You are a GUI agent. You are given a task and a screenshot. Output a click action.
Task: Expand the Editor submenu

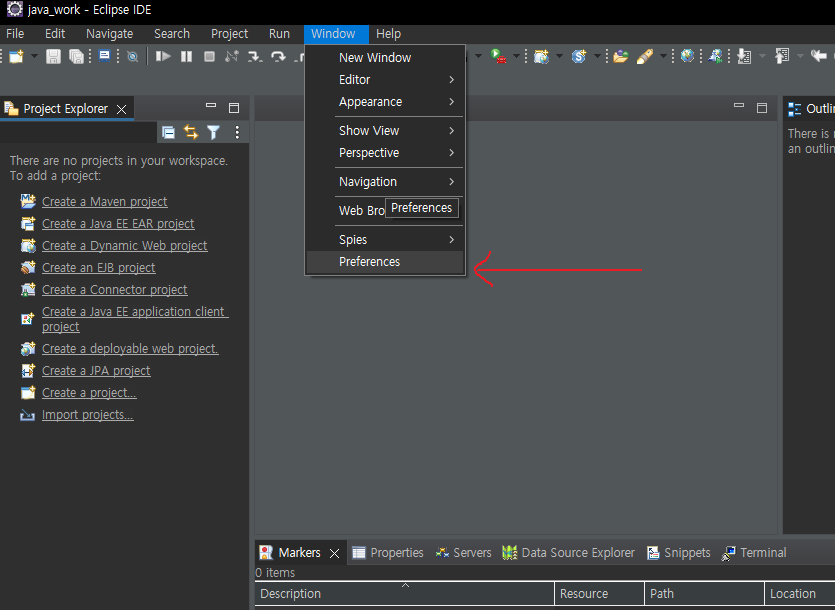point(385,79)
